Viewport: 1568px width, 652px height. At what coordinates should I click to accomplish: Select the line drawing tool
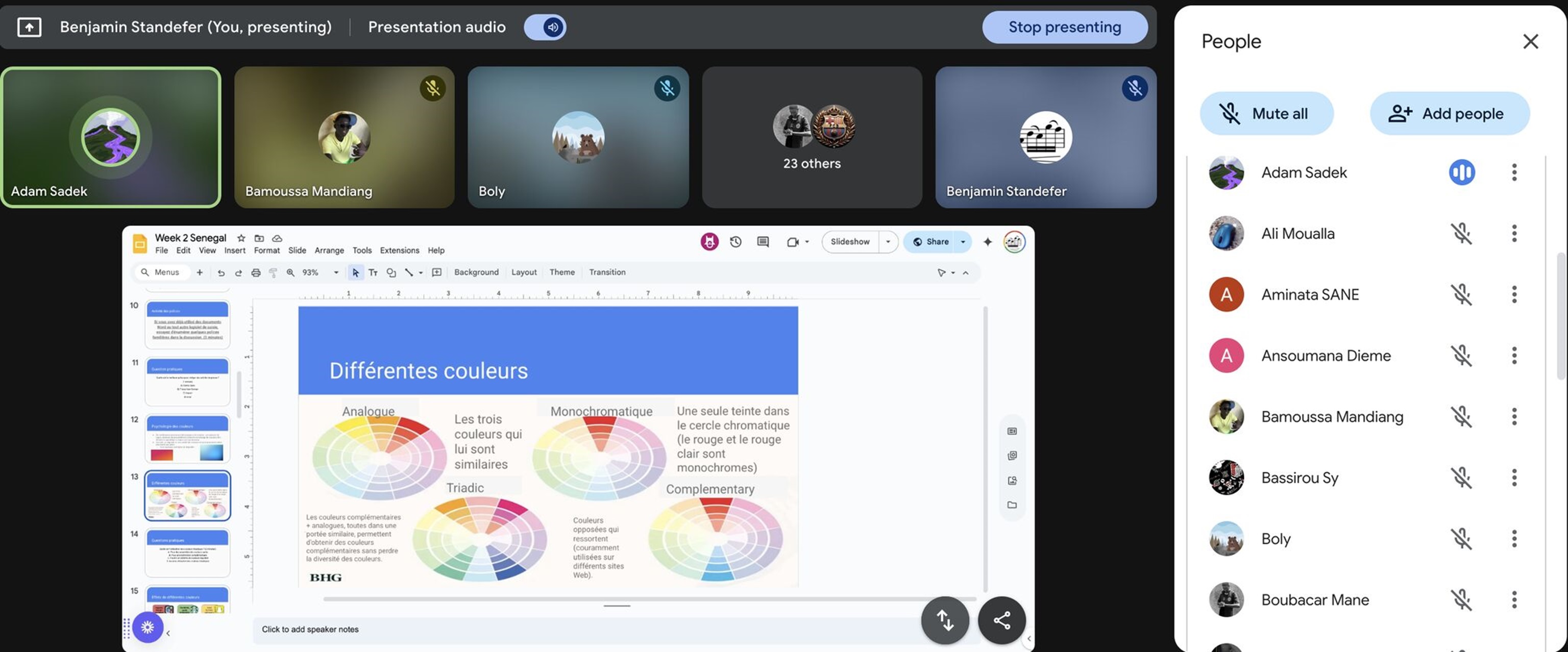409,272
